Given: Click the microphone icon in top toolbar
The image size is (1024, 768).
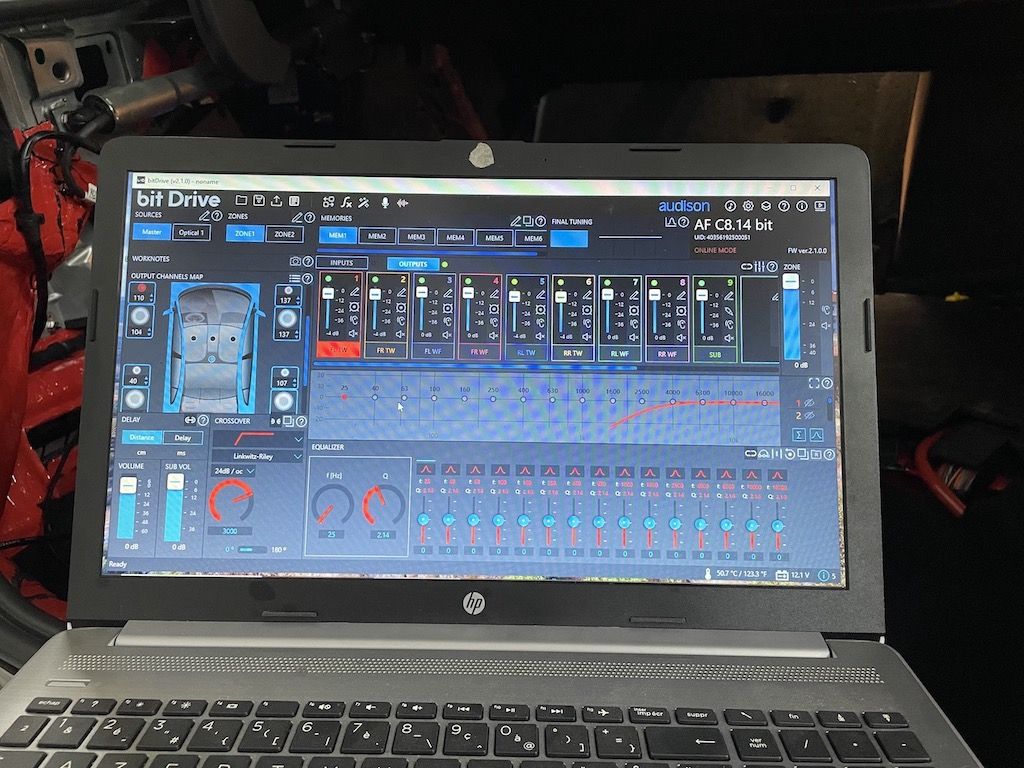Looking at the screenshot, I should (x=385, y=203).
